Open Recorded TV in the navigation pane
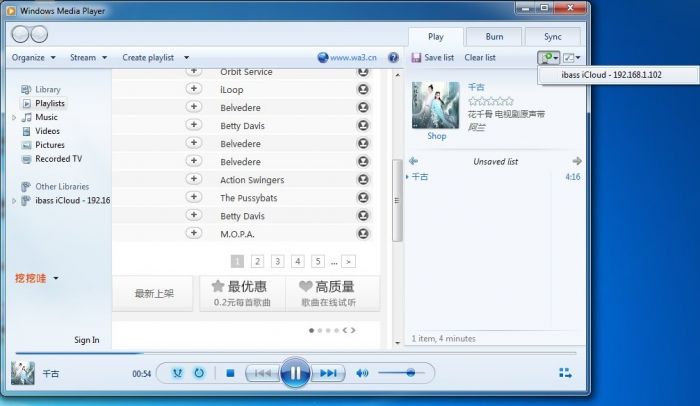 pyautogui.click(x=52, y=159)
